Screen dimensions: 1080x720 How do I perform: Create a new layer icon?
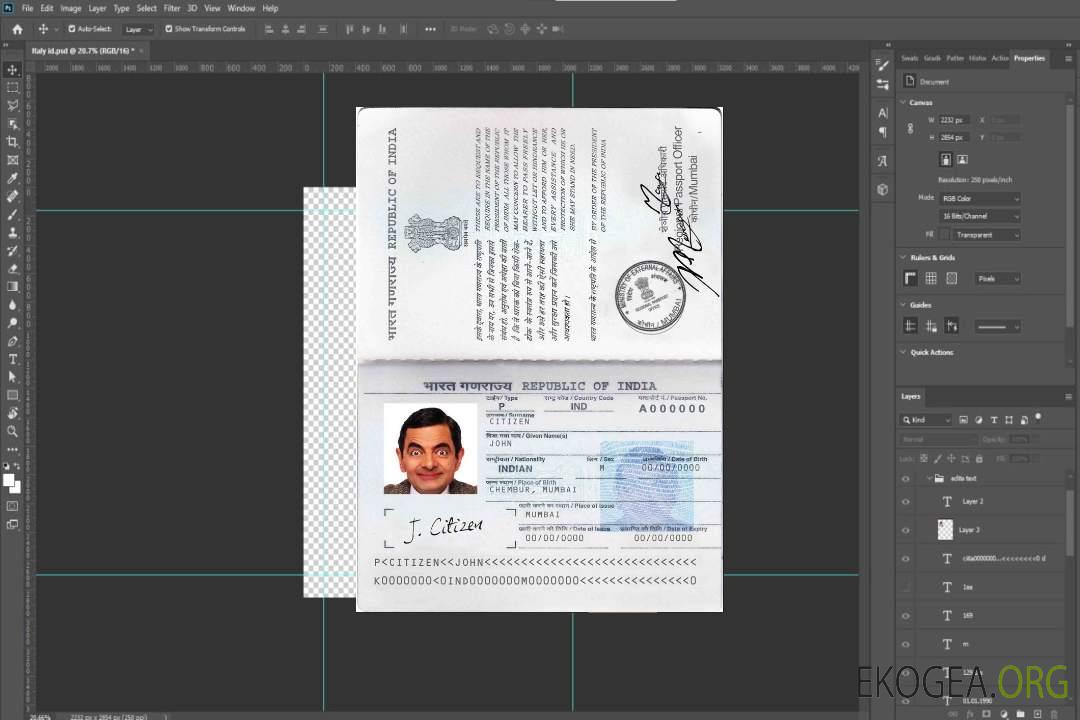pos(1037,714)
